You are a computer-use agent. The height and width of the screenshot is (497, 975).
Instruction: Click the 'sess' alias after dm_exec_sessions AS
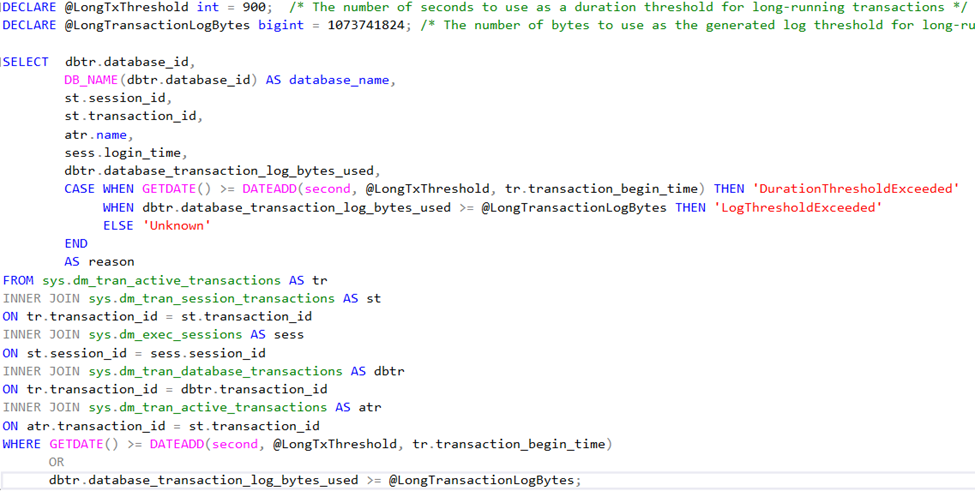point(289,334)
